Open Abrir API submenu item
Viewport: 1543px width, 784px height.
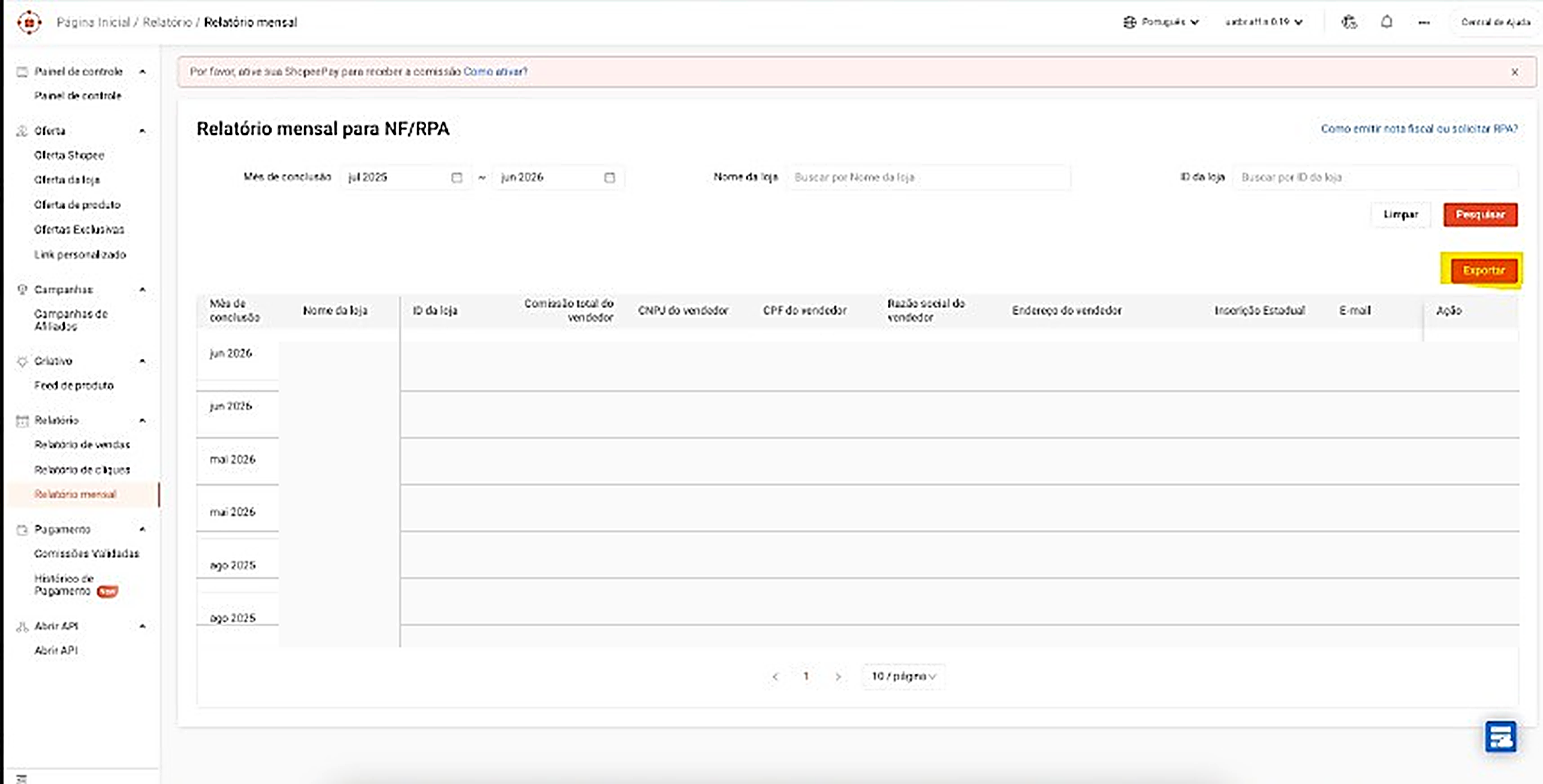coord(56,651)
